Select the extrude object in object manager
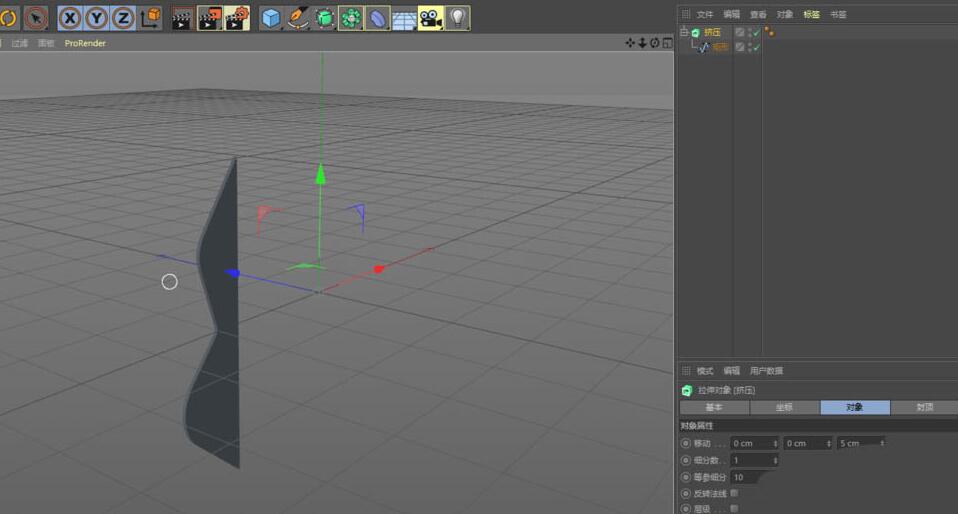 [x=712, y=32]
